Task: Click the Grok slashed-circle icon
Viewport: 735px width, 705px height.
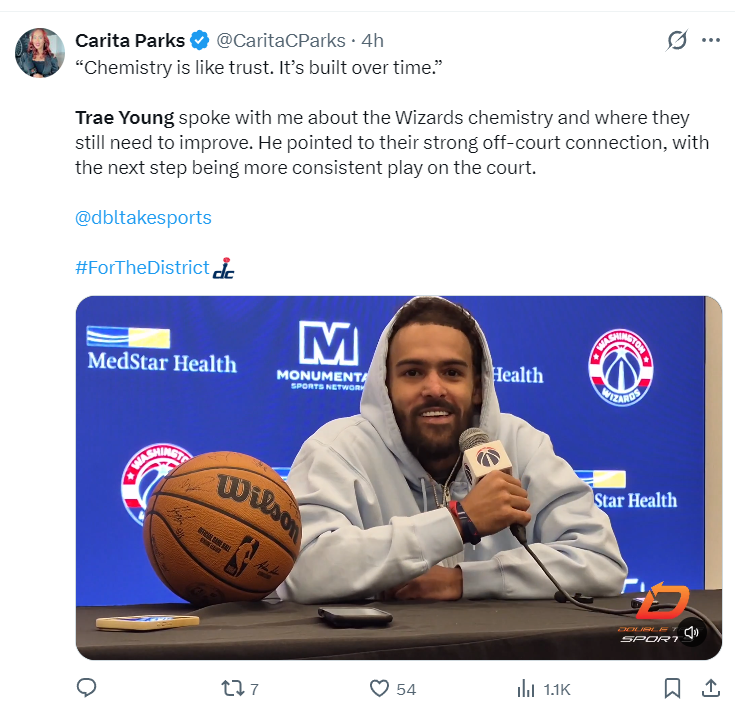Action: point(677,40)
